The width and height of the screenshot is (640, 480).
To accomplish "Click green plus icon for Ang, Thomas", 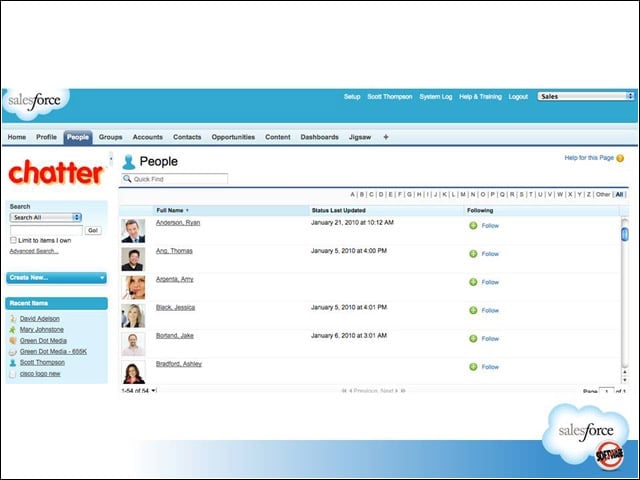I will click(x=473, y=254).
